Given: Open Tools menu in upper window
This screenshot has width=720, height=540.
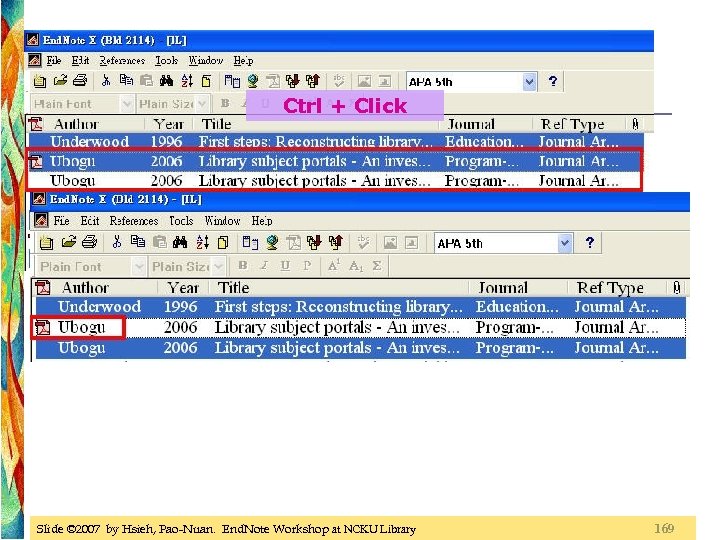Looking at the screenshot, I should click(x=166, y=60).
